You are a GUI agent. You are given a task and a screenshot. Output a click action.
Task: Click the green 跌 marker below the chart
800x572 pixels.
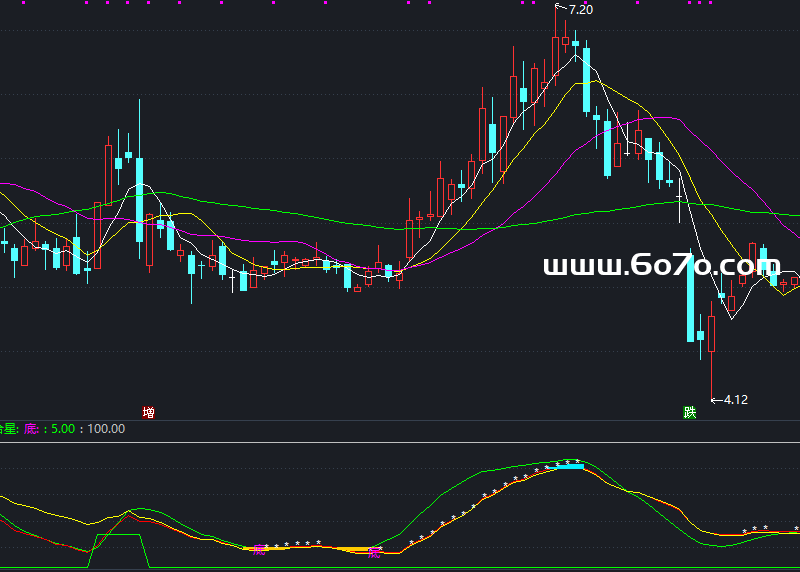pyautogui.click(x=690, y=412)
